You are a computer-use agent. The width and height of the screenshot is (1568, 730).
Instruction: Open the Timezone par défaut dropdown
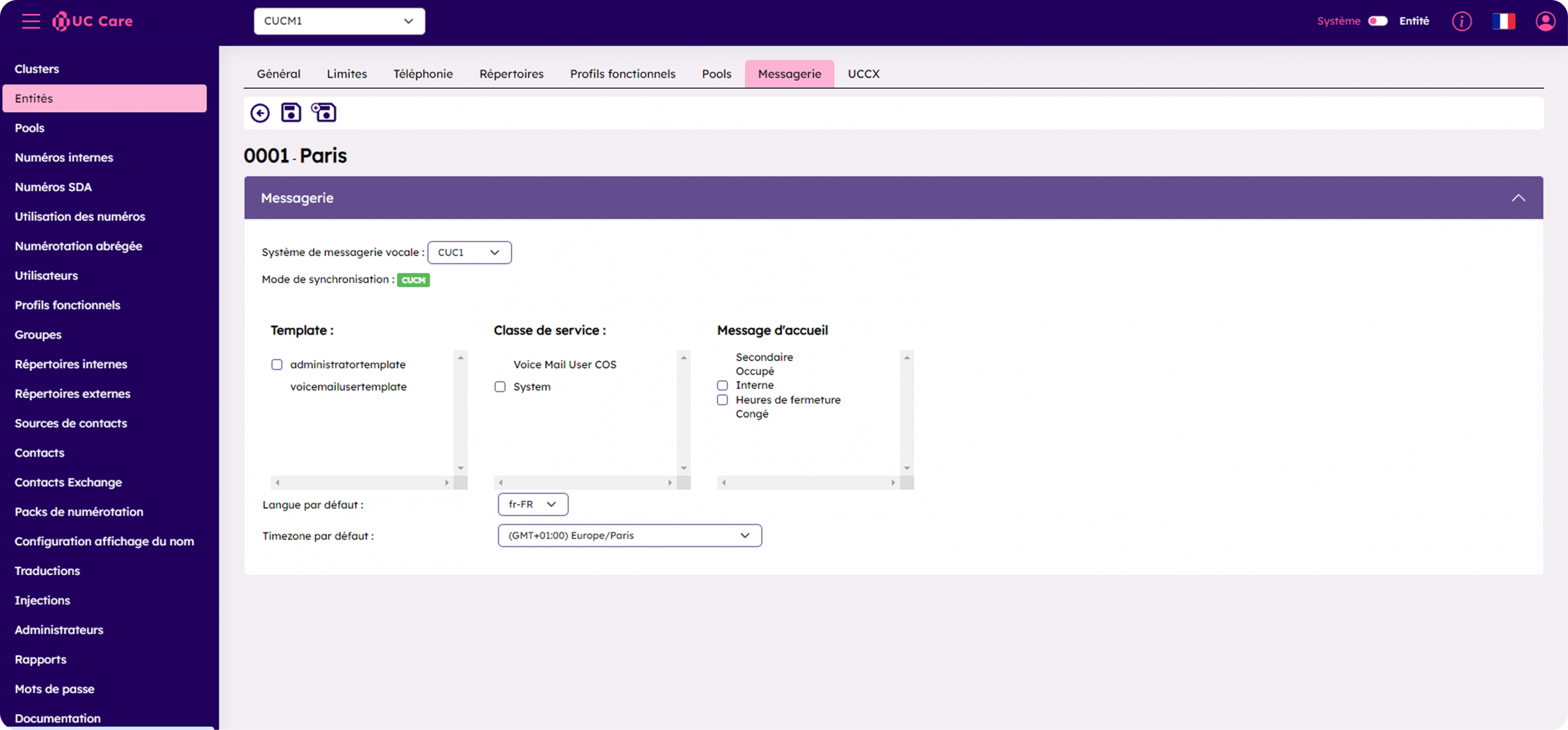[x=630, y=535]
